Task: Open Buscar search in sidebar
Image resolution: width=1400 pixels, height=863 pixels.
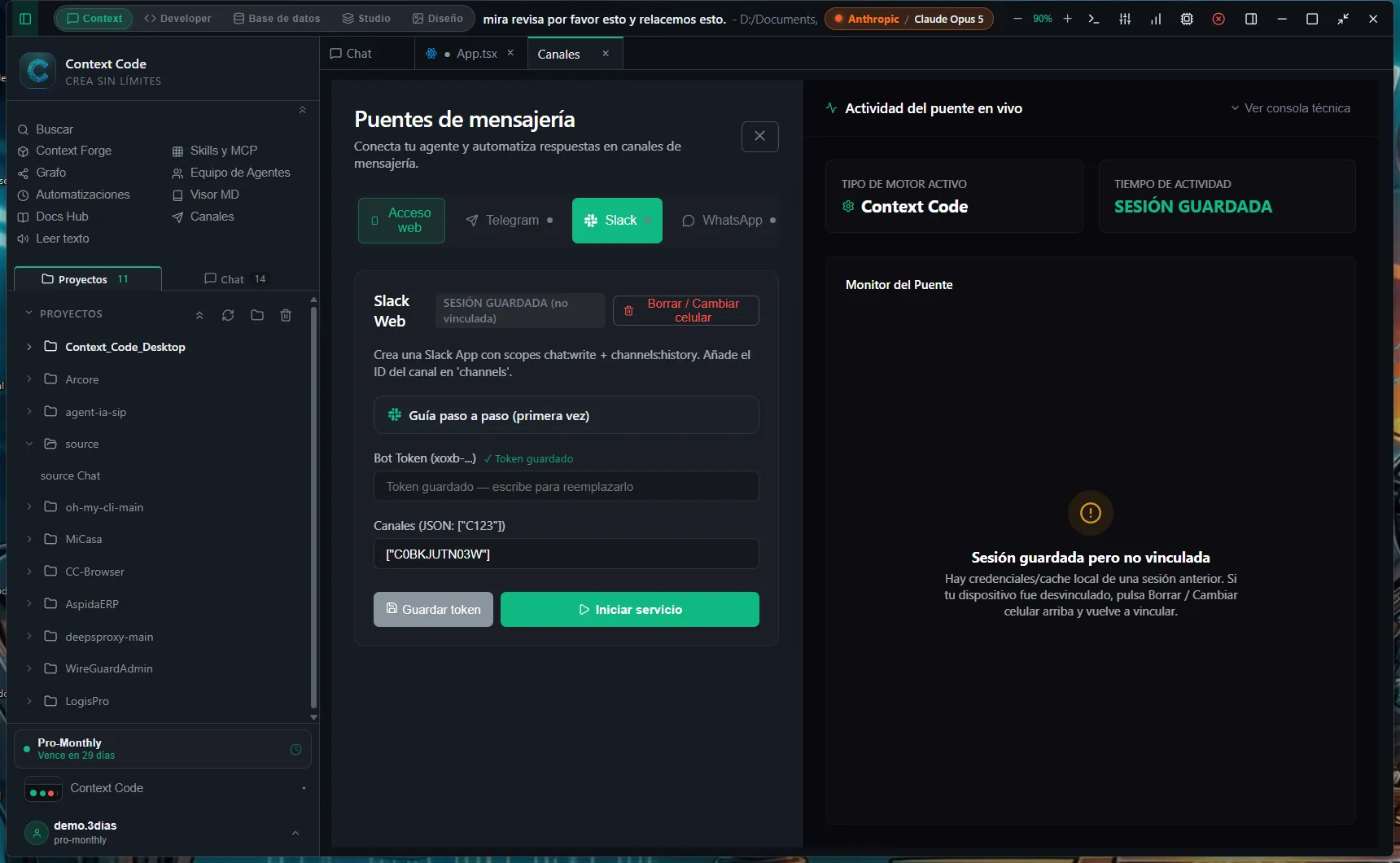Action: pyautogui.click(x=46, y=129)
